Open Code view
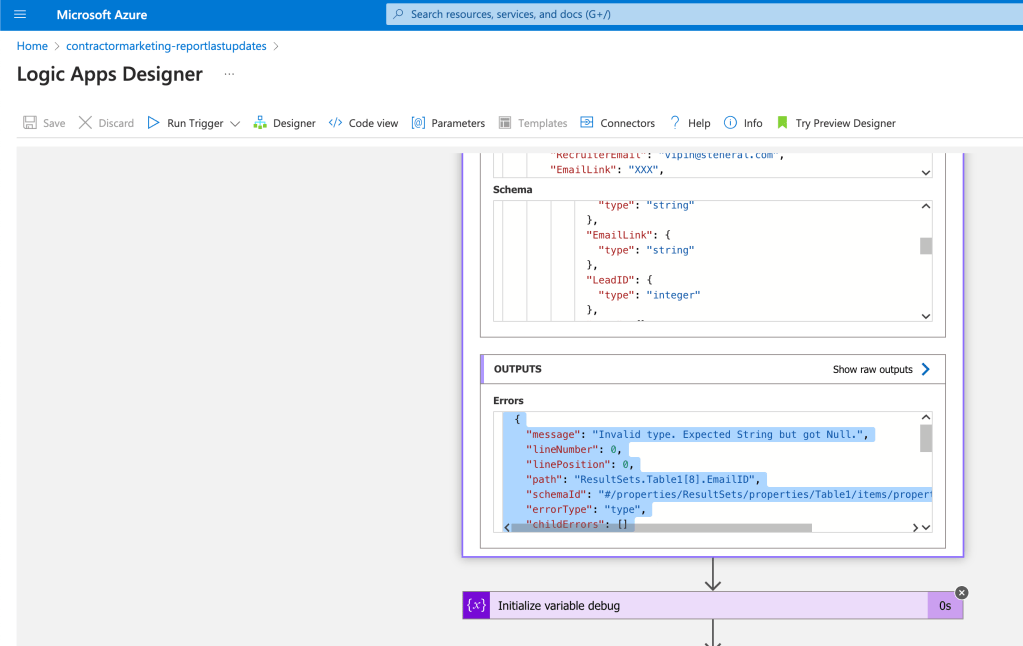Screen dimensions: 1023x646 (363, 123)
